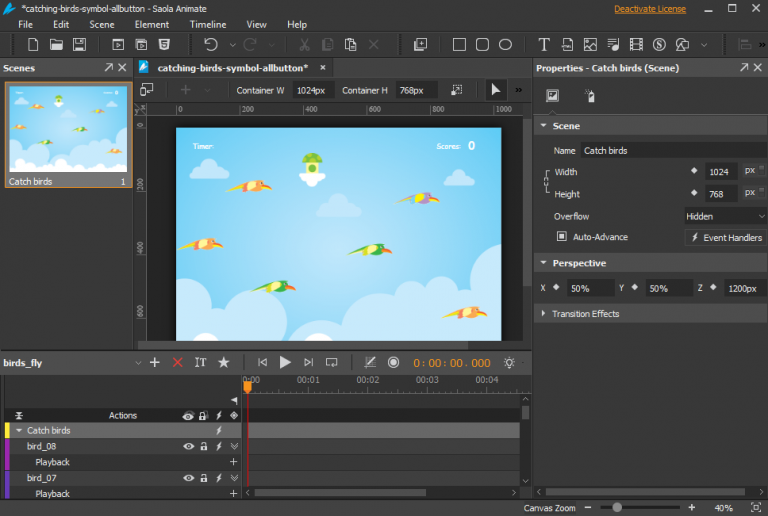
Task: Enable the Auto-Advance checkbox
Action: click(561, 236)
